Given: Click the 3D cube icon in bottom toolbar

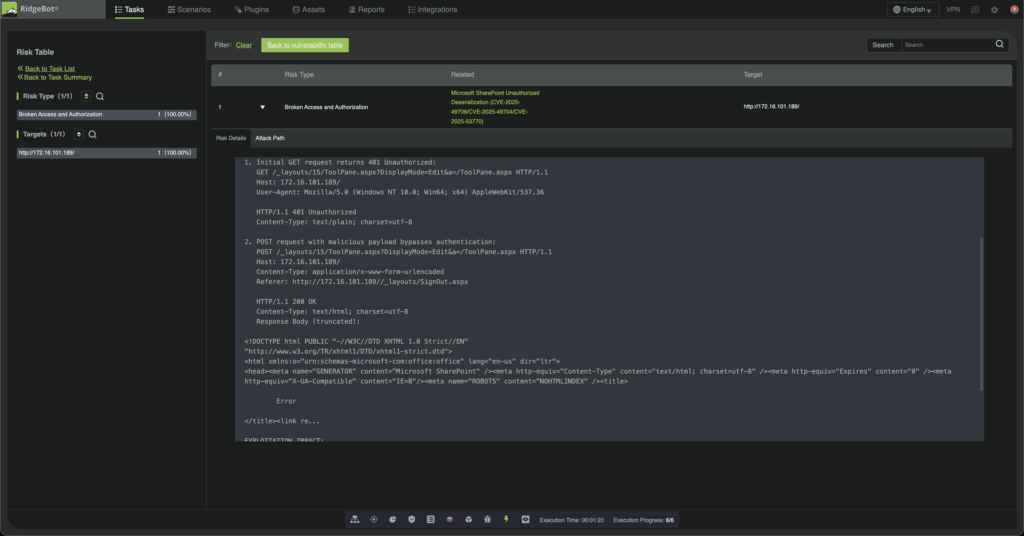Looking at the screenshot, I should click(x=468, y=520).
